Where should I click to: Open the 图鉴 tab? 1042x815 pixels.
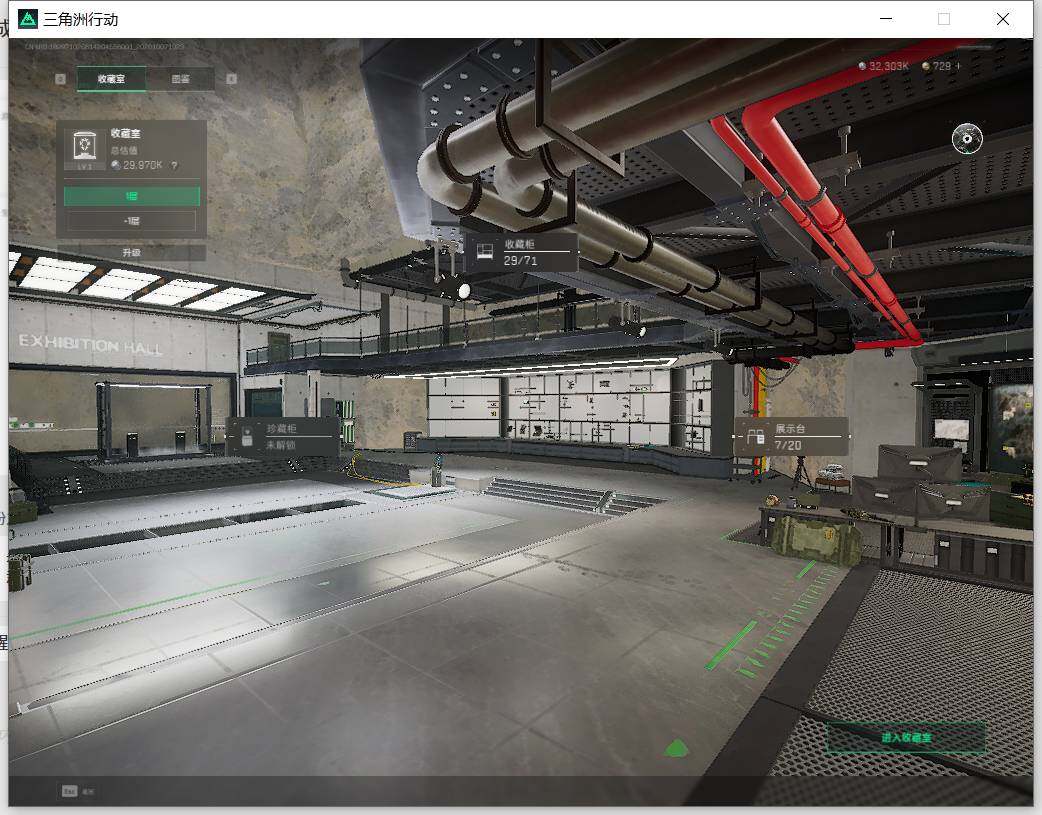pos(181,78)
